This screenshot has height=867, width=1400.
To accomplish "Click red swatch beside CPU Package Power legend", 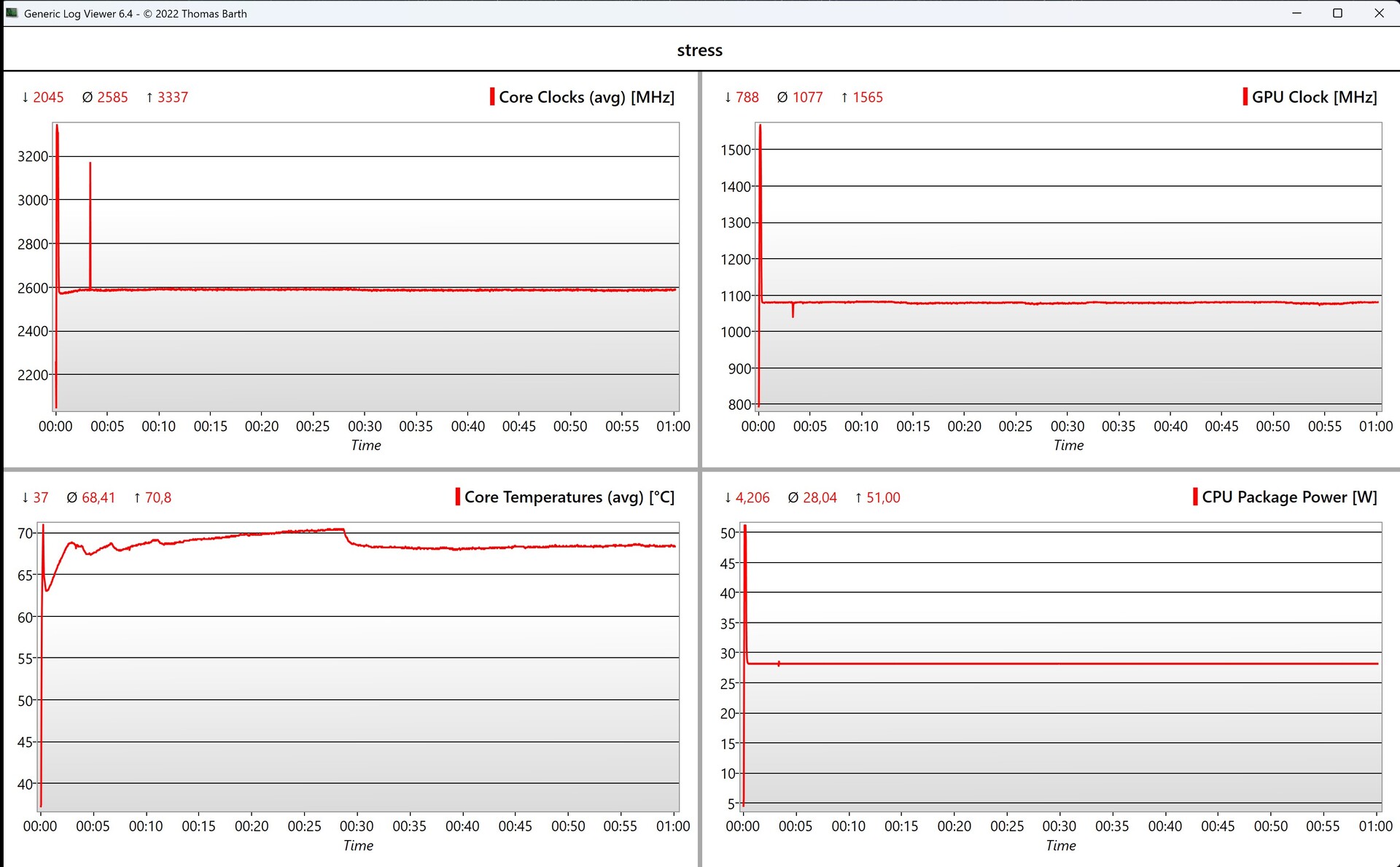I will pos(1195,497).
